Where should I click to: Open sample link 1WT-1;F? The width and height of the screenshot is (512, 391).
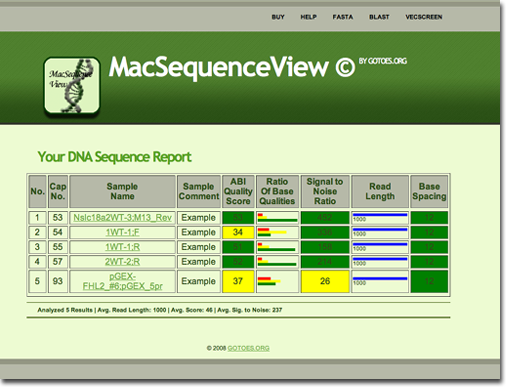click(x=122, y=232)
